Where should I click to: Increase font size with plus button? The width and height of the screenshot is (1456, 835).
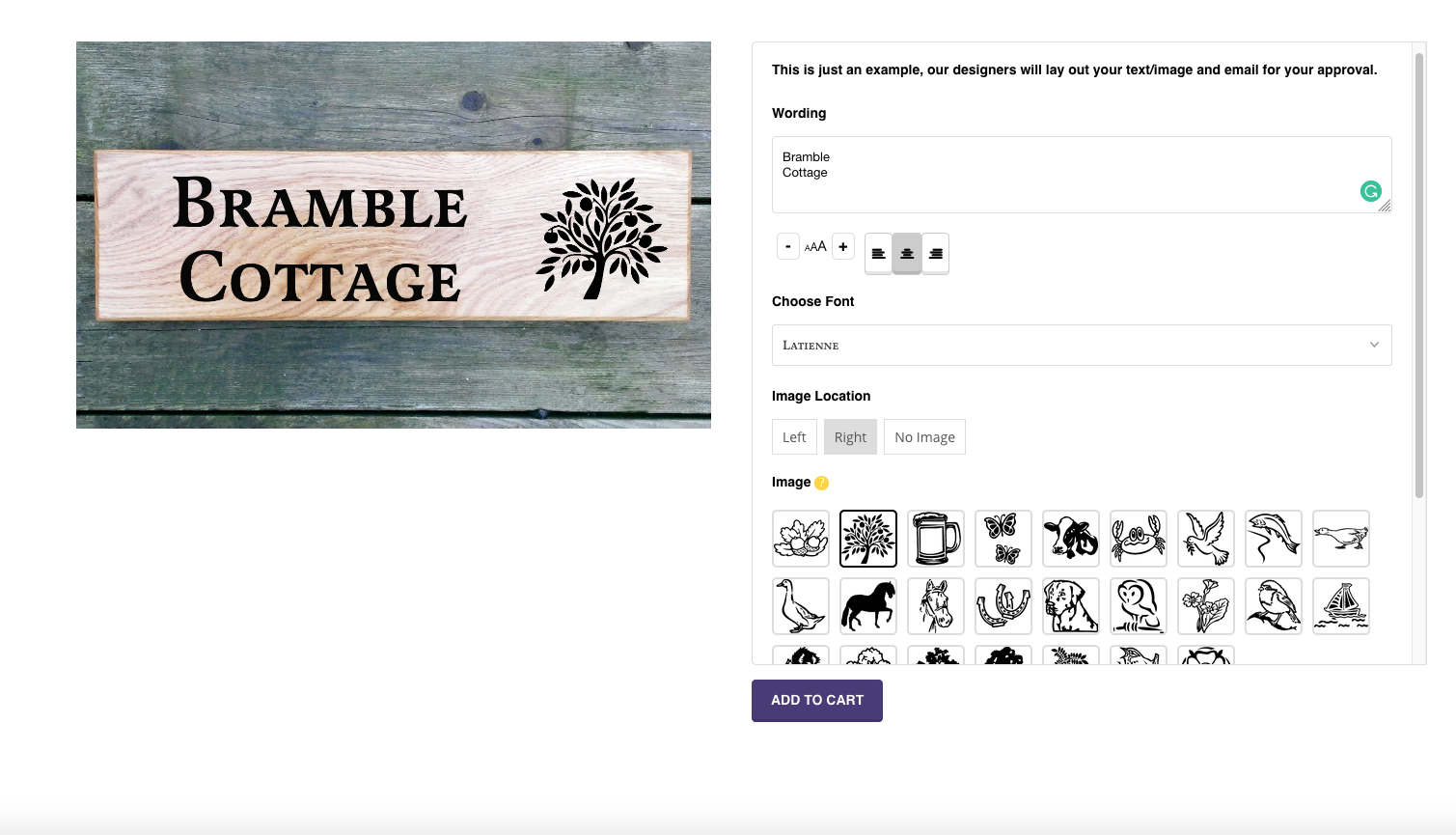(842, 246)
